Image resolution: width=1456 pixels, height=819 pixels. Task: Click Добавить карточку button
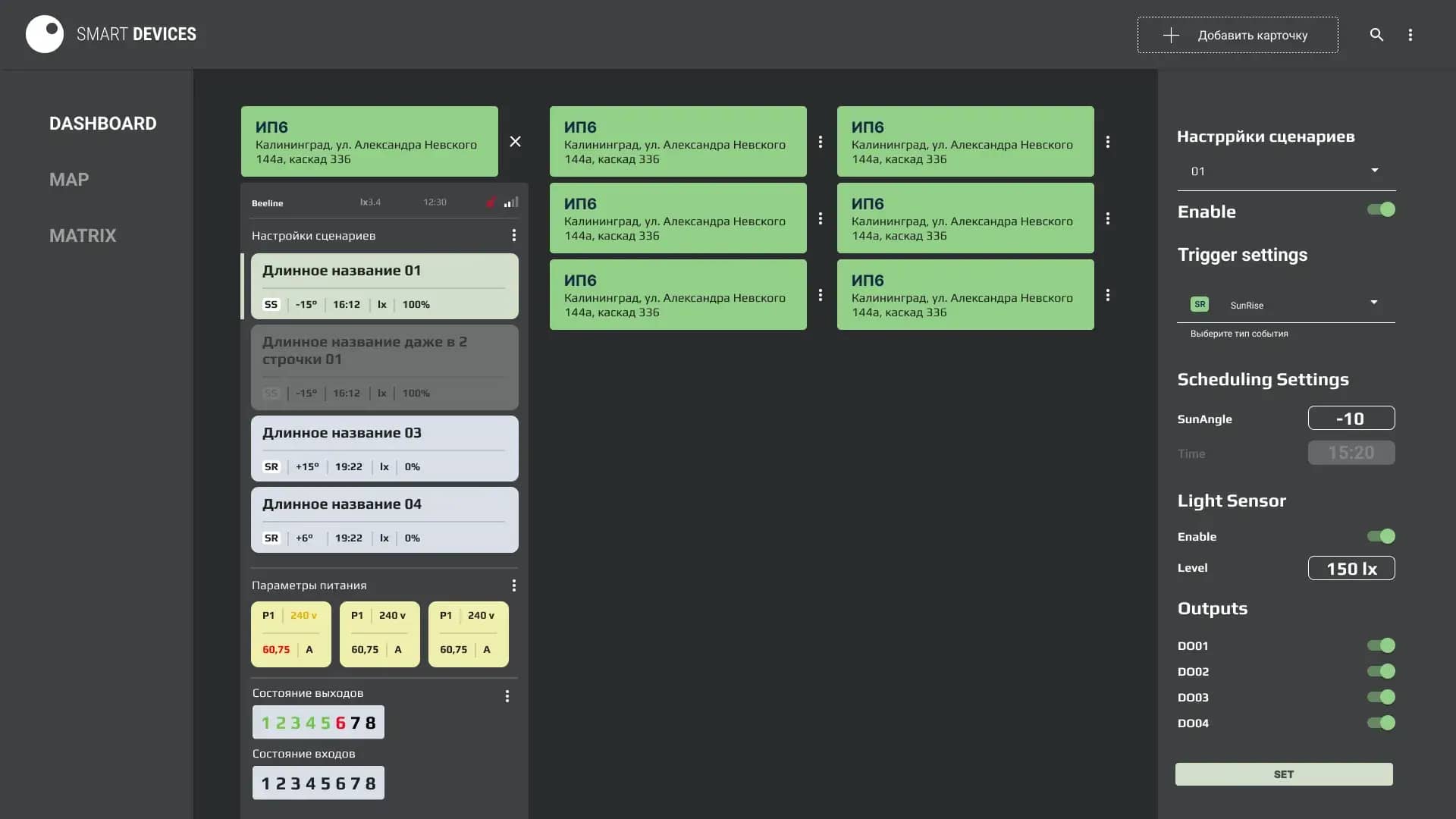pos(1237,35)
